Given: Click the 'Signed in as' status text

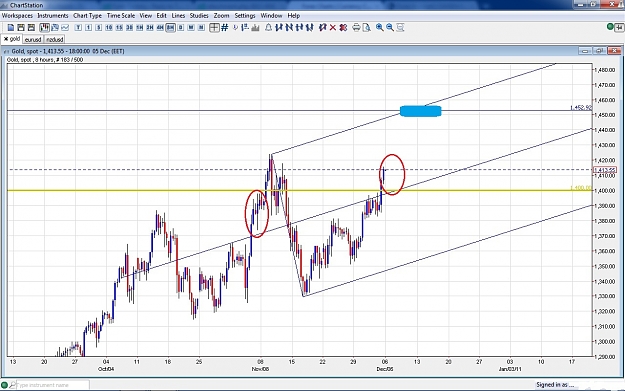Looking at the screenshot, I should [x=555, y=385].
